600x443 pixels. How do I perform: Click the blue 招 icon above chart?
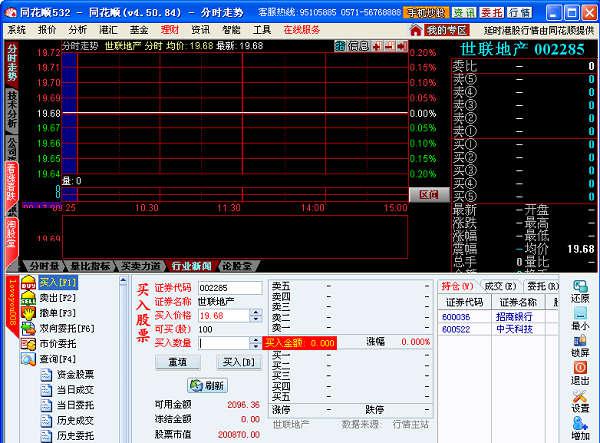coord(340,46)
